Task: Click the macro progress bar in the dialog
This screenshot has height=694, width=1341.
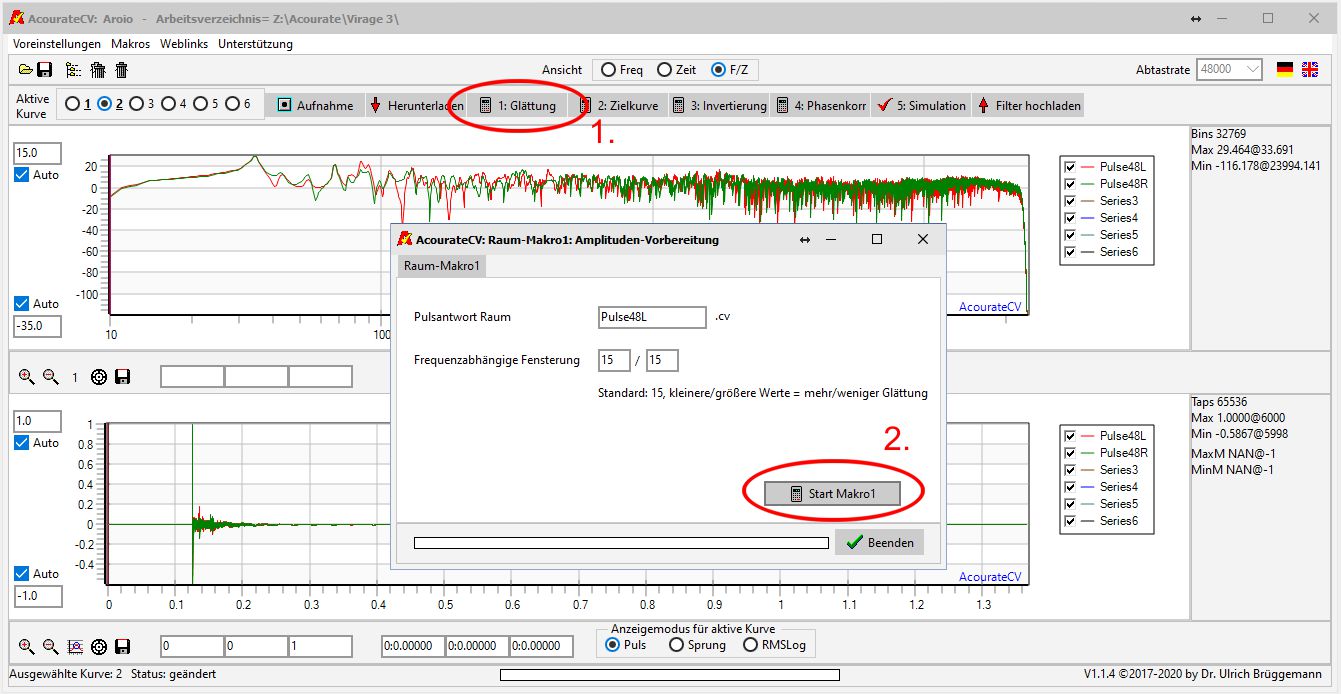Action: click(x=621, y=543)
